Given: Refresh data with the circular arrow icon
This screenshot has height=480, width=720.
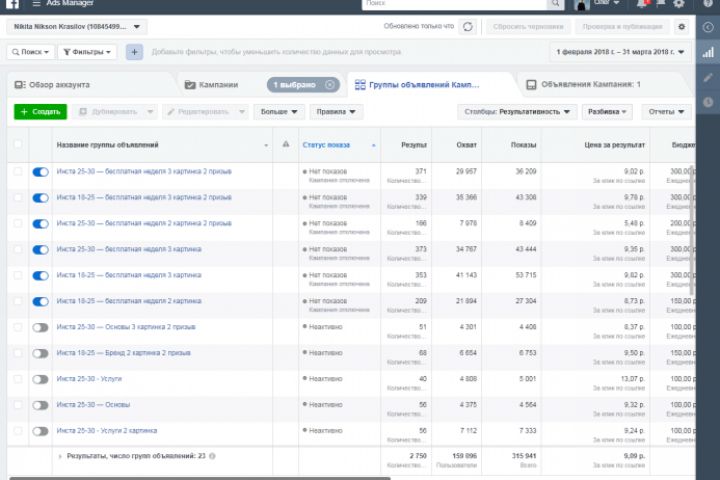Looking at the screenshot, I should [467, 27].
